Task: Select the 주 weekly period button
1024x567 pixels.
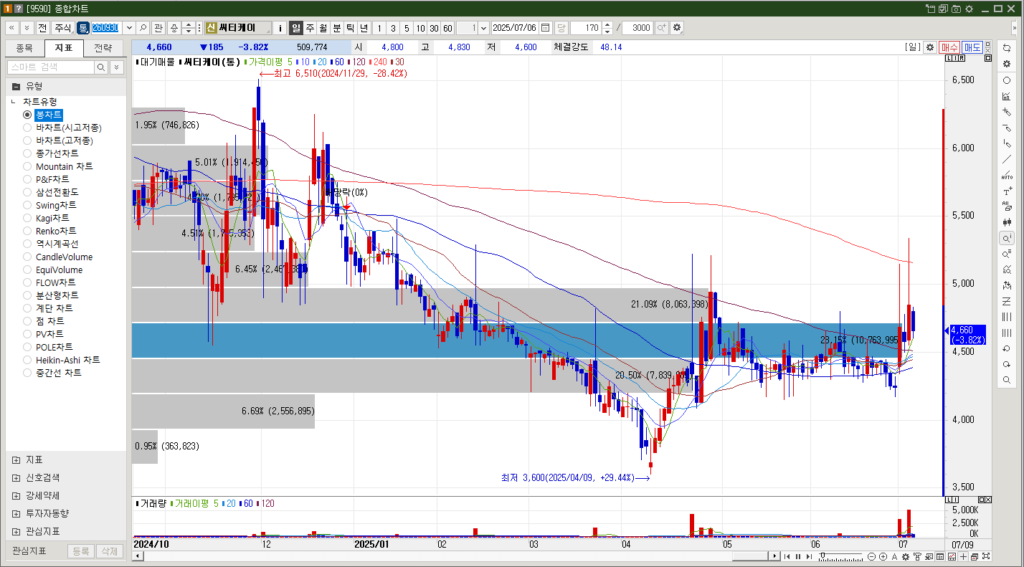Action: click(x=309, y=28)
